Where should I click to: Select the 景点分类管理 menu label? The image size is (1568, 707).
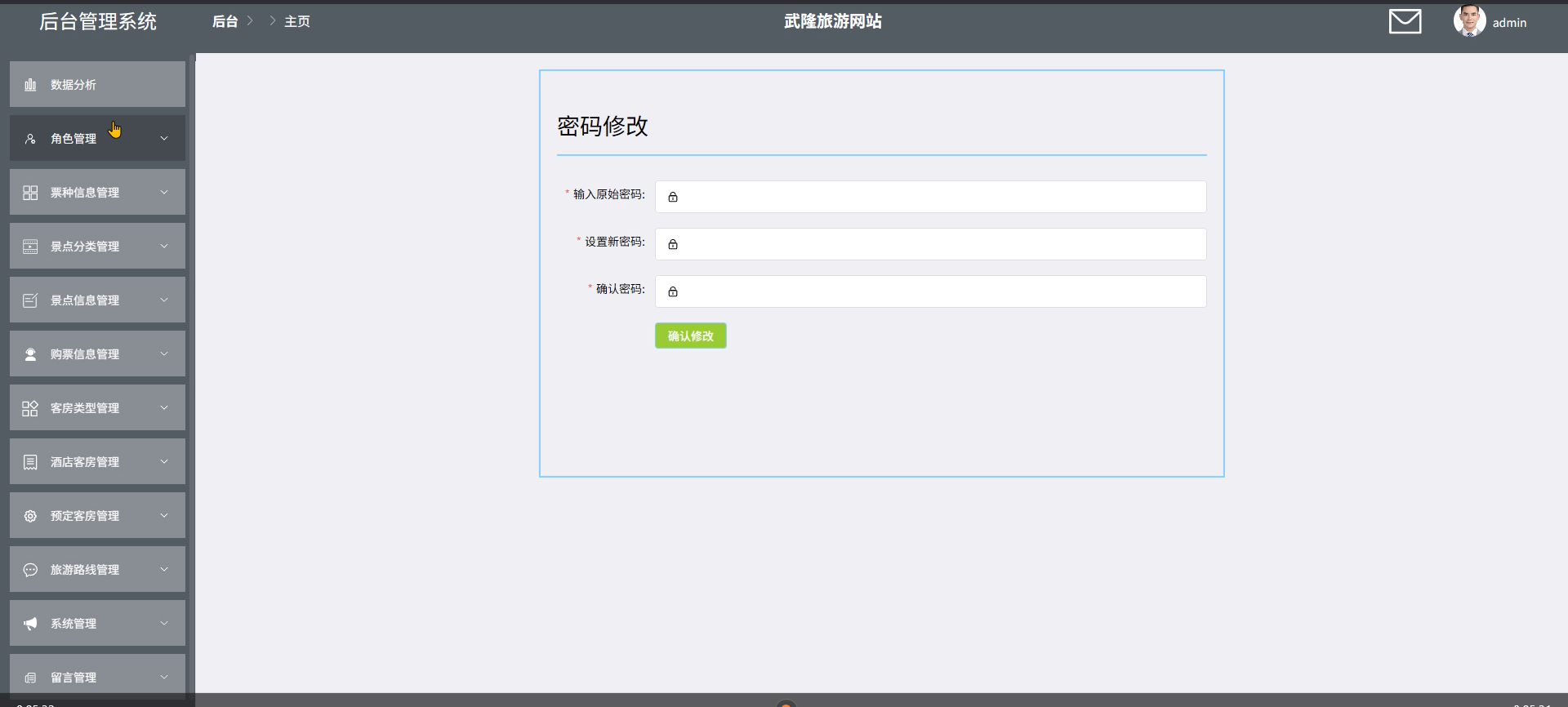click(85, 247)
